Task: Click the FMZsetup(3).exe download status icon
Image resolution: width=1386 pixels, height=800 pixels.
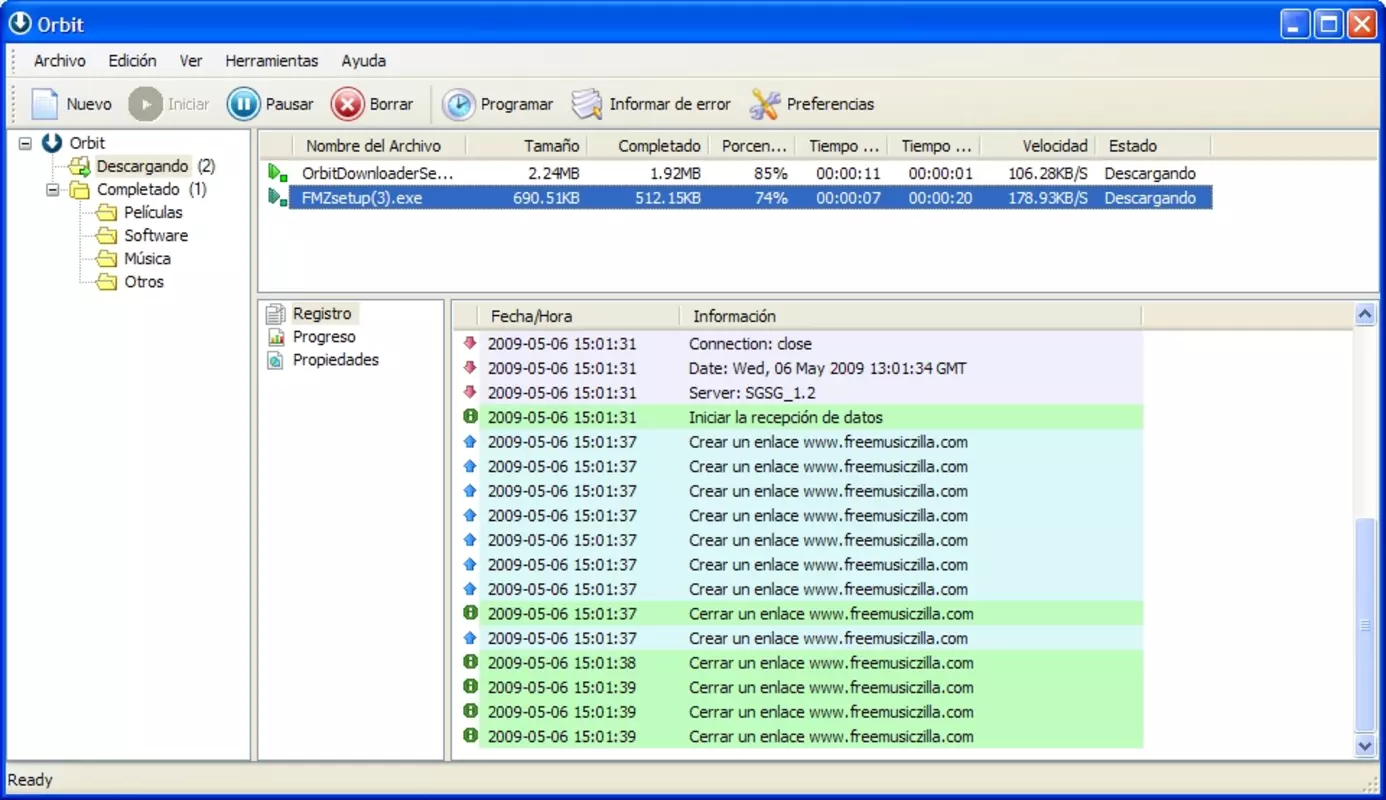Action: [x=278, y=198]
